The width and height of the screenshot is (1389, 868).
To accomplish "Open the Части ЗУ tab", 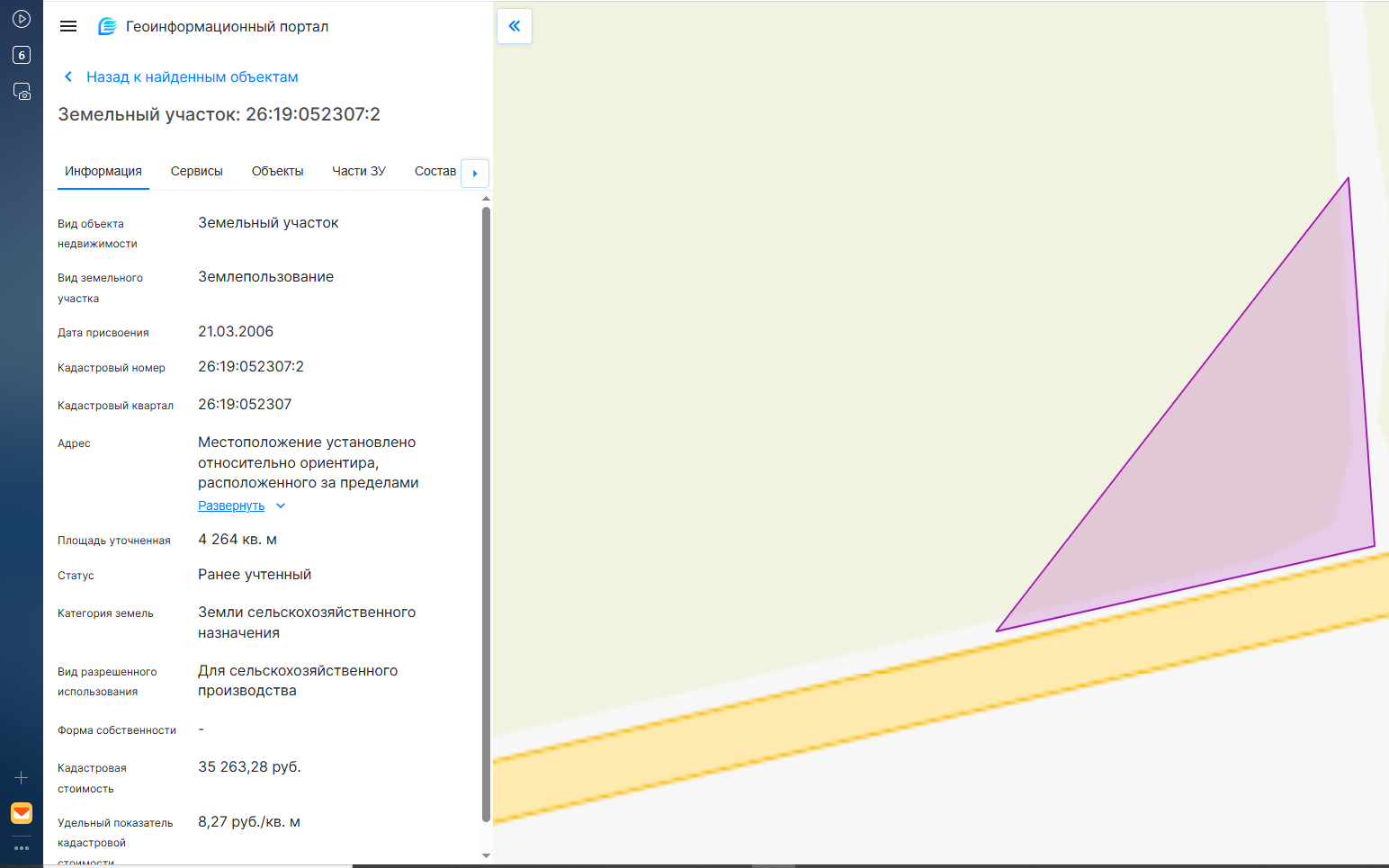I will tap(359, 171).
